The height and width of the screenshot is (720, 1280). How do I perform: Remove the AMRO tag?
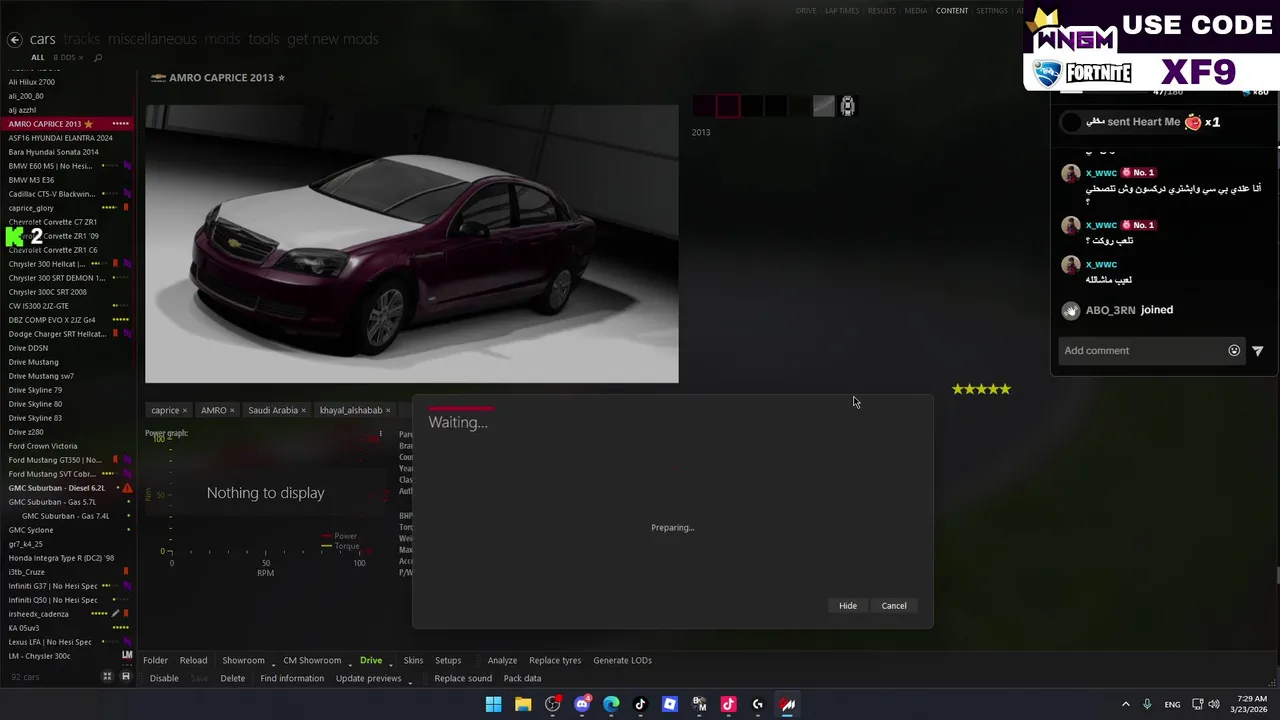[232, 411]
